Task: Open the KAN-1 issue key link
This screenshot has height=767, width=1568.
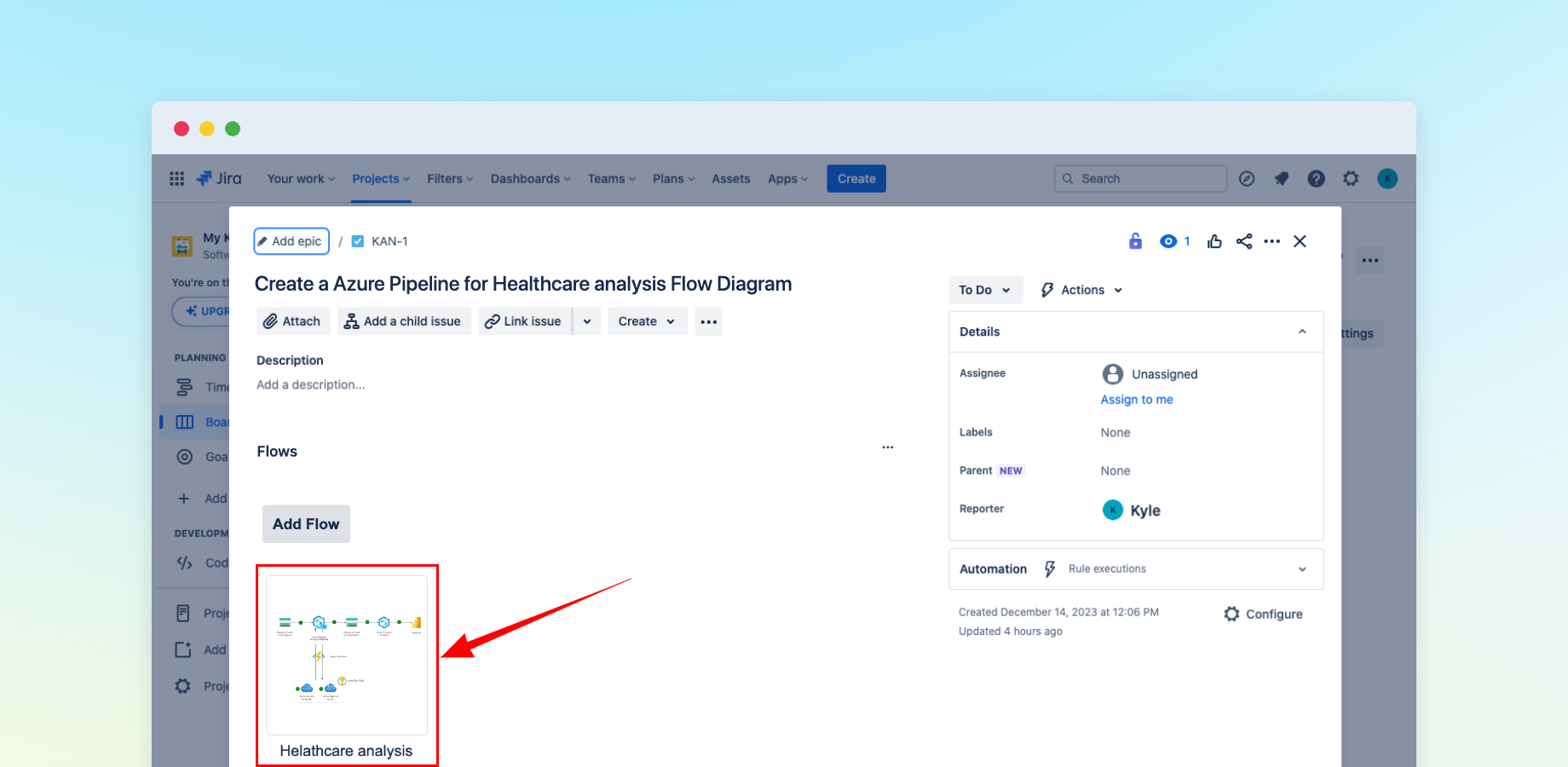Action: [389, 241]
